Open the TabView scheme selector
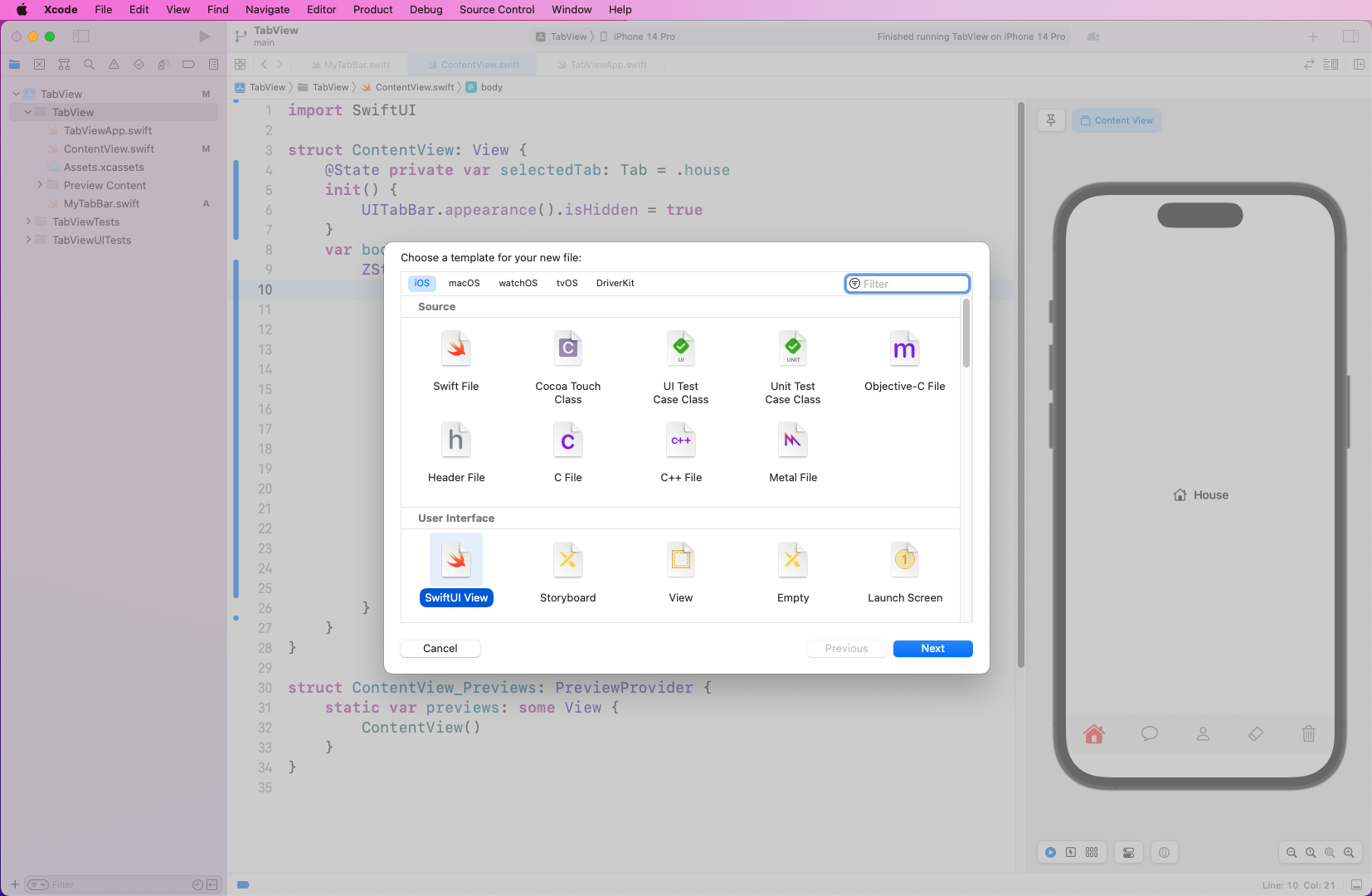The height and width of the screenshot is (896, 1372). [x=562, y=37]
